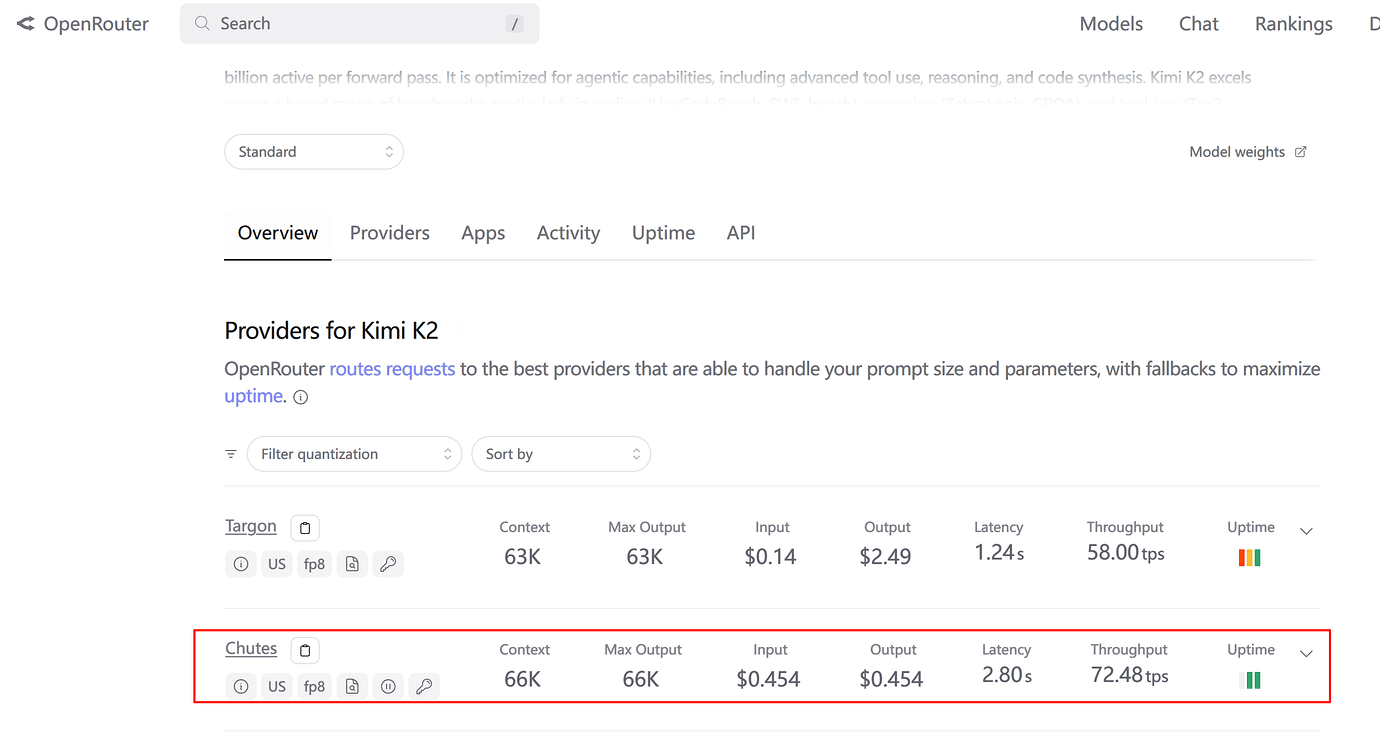Screen dimensions: 1380x746
Task: Open the Targon info icon
Action: coord(241,564)
